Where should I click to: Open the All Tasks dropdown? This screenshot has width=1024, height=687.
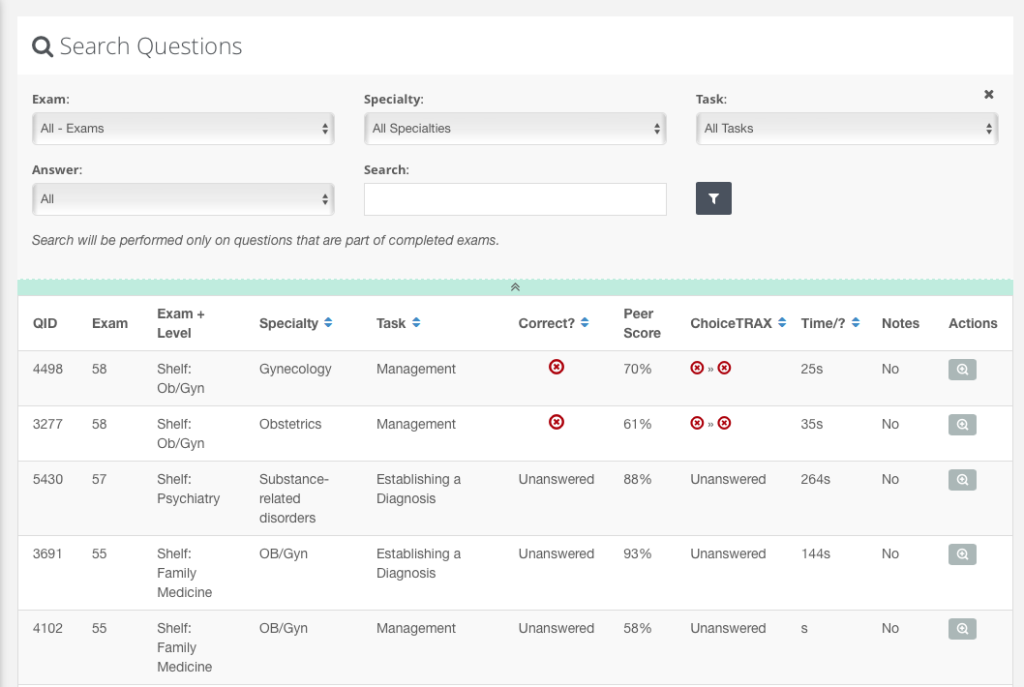click(x=846, y=128)
